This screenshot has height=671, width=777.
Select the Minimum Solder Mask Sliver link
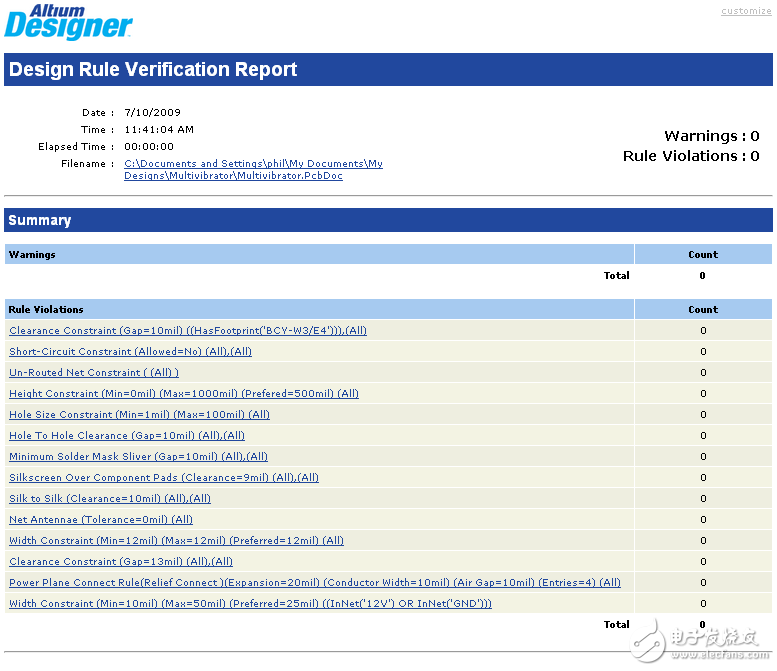click(138, 456)
